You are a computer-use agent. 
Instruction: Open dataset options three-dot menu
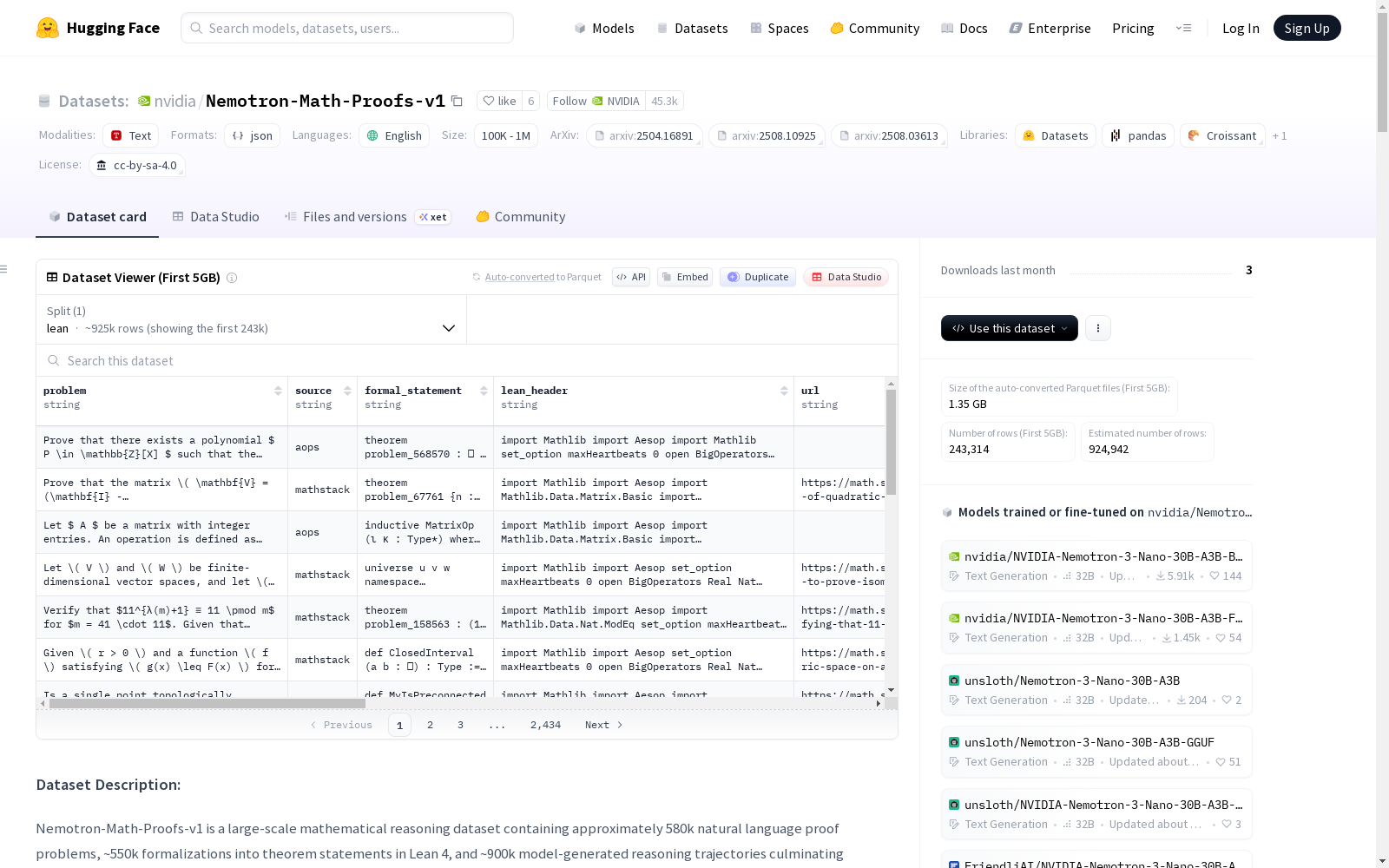pyautogui.click(x=1098, y=328)
